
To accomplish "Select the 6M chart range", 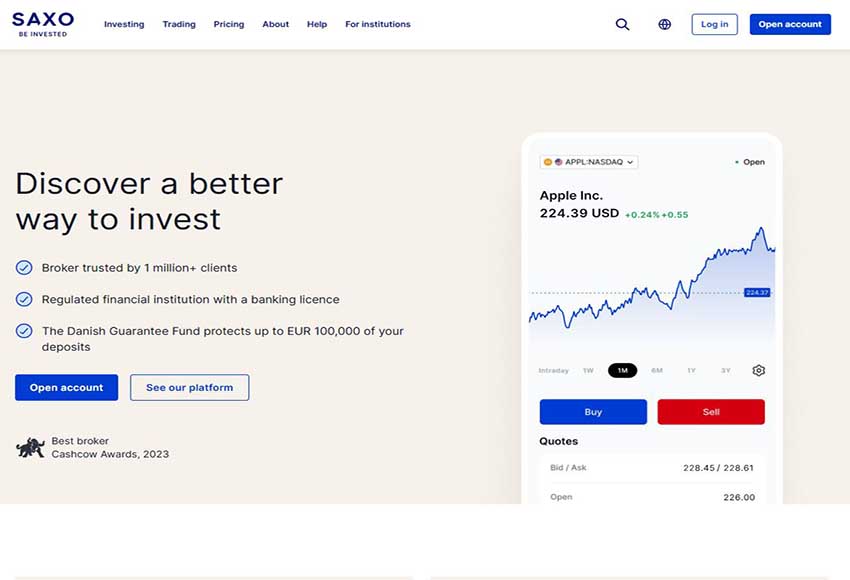I will pyautogui.click(x=657, y=371).
